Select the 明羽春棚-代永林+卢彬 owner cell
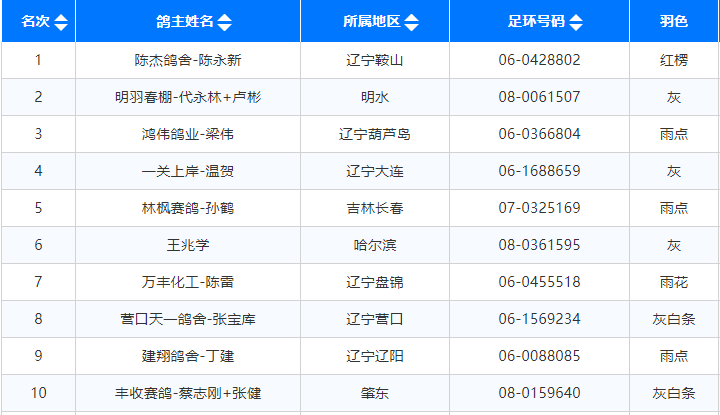 pos(188,97)
